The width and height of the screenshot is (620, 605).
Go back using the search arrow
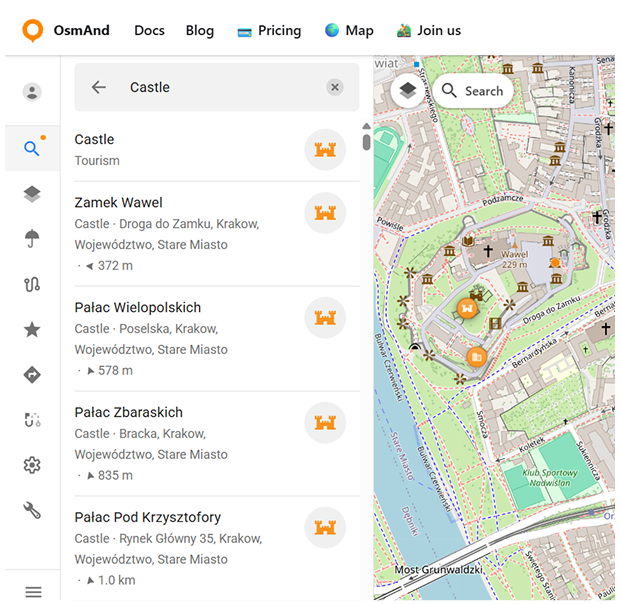98,88
